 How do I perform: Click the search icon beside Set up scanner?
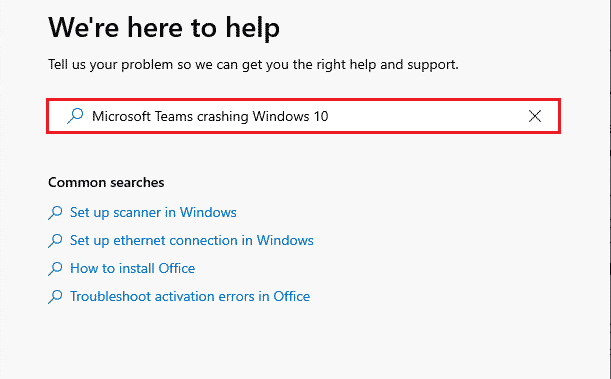(x=55, y=213)
